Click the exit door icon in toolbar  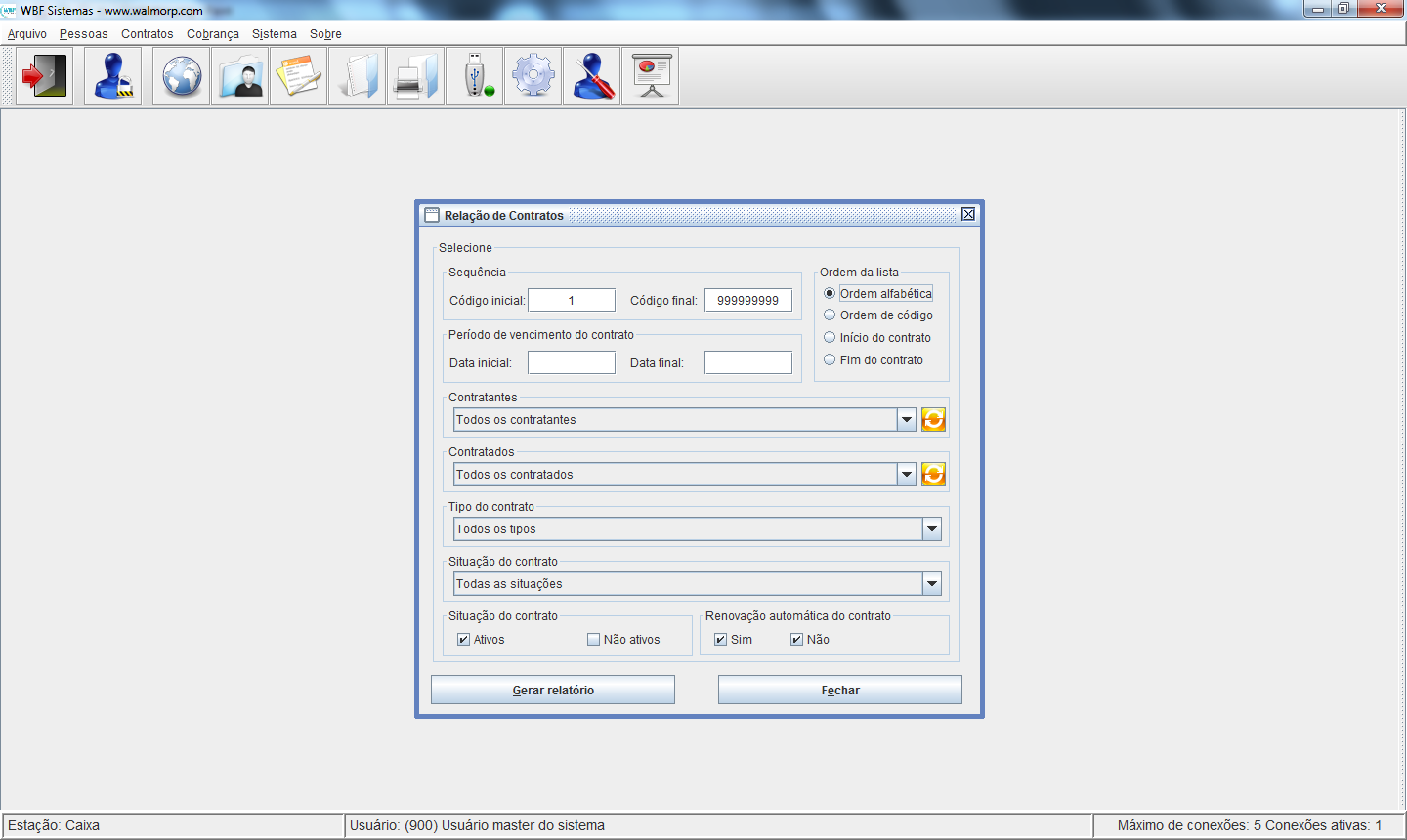45,76
